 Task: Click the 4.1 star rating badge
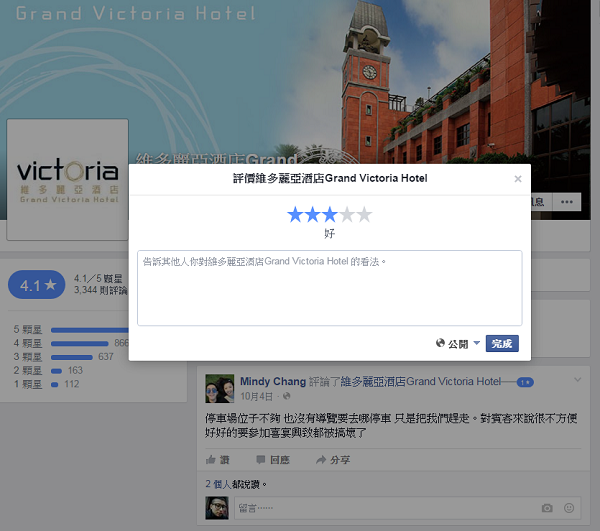[x=37, y=285]
